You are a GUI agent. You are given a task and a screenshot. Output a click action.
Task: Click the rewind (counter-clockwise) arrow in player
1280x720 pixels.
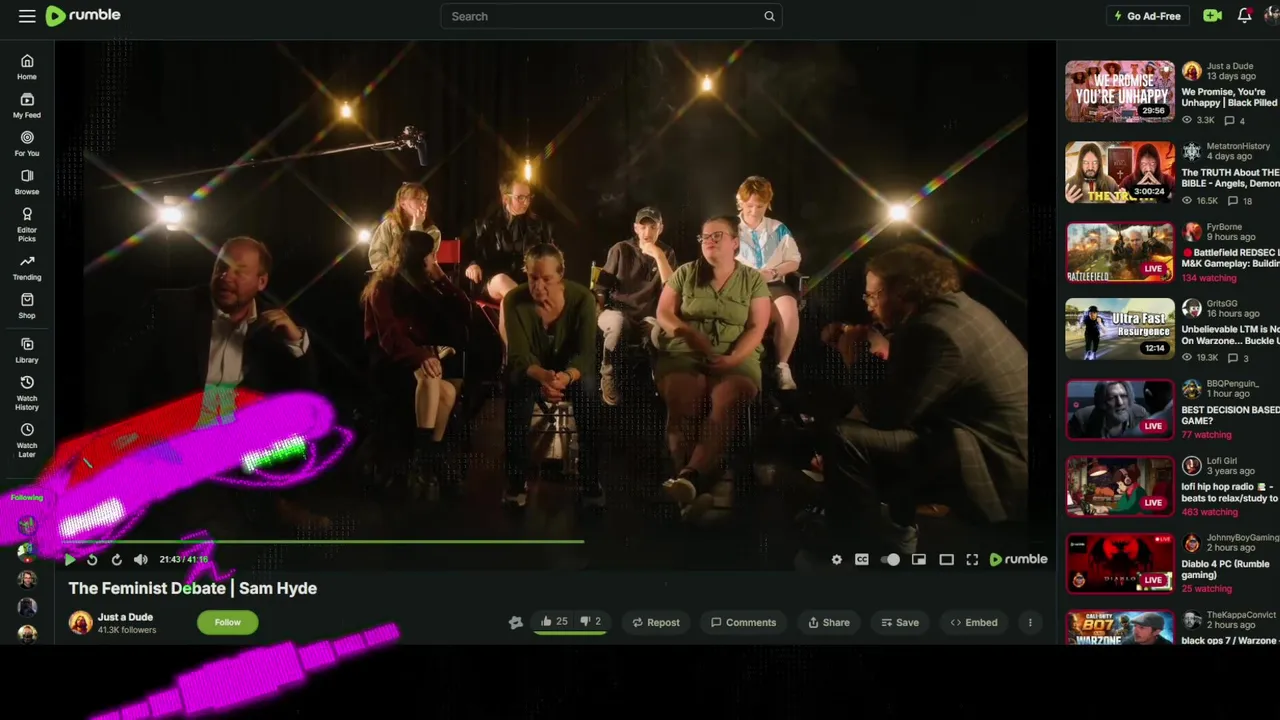pos(92,560)
